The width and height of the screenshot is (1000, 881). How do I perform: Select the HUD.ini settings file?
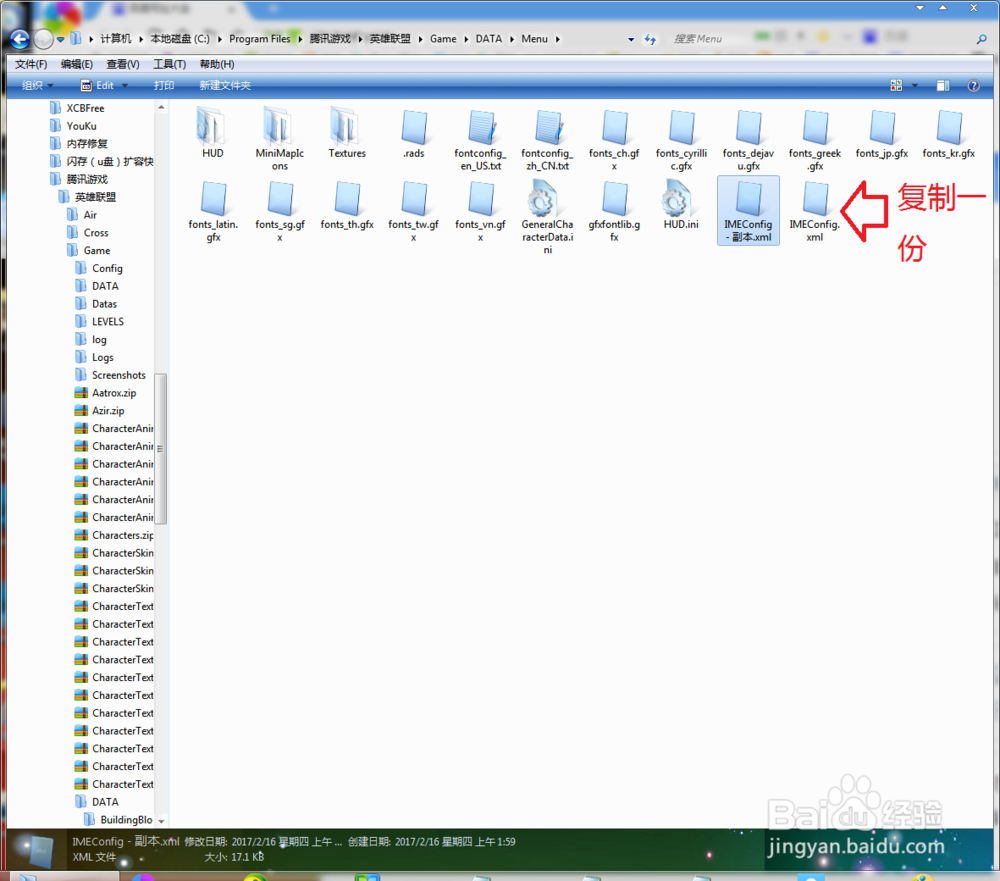pyautogui.click(x=681, y=204)
